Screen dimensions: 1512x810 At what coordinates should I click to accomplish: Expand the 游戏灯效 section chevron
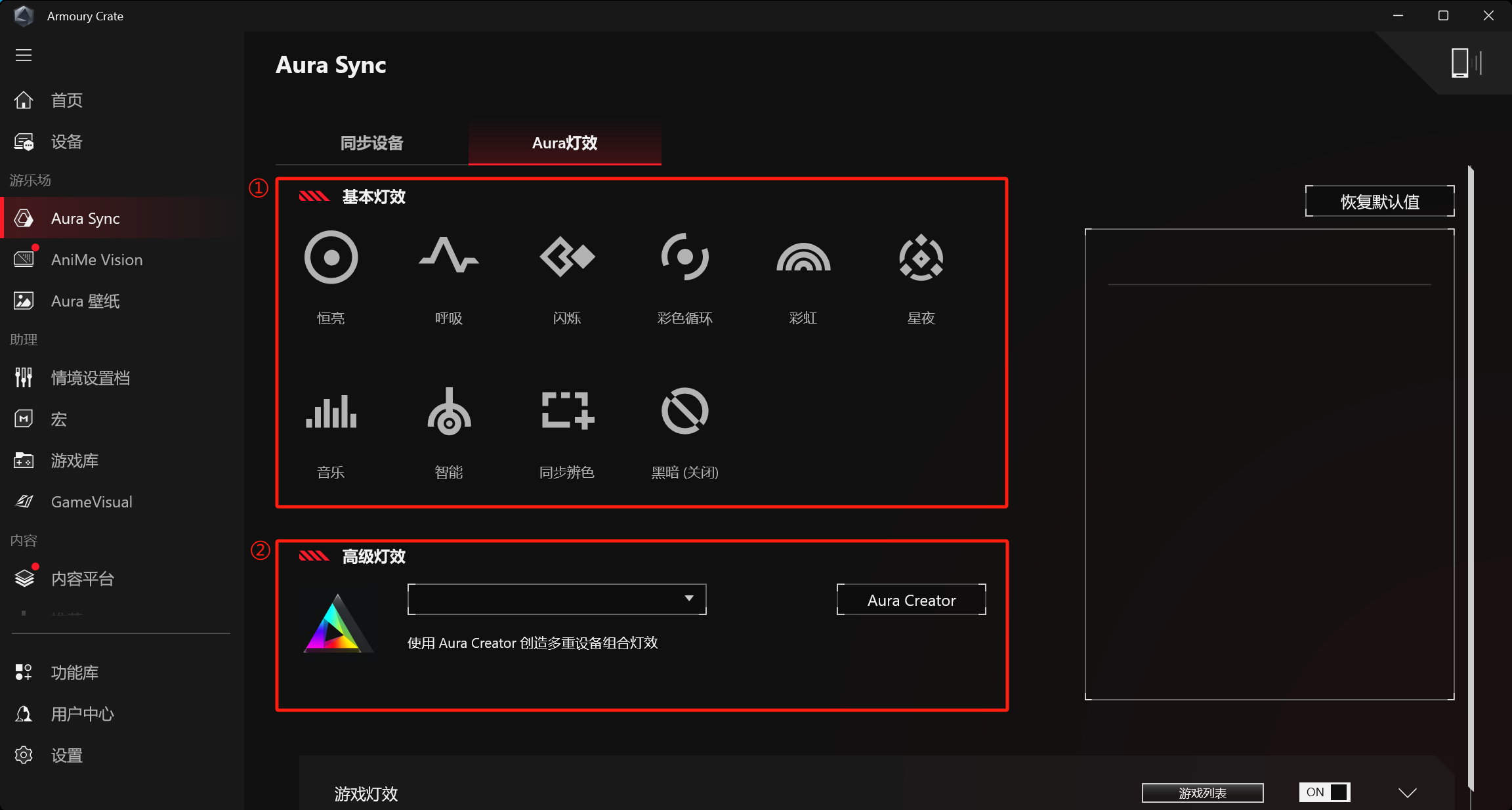[1408, 793]
